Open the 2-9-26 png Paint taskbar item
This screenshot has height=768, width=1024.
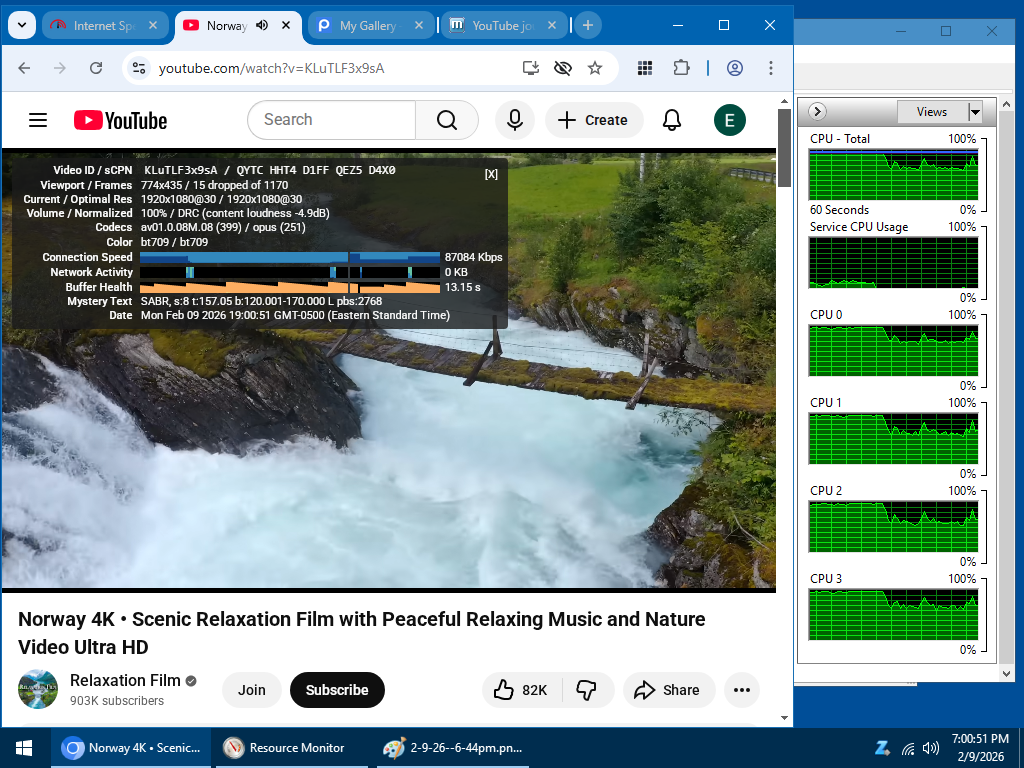coord(453,748)
